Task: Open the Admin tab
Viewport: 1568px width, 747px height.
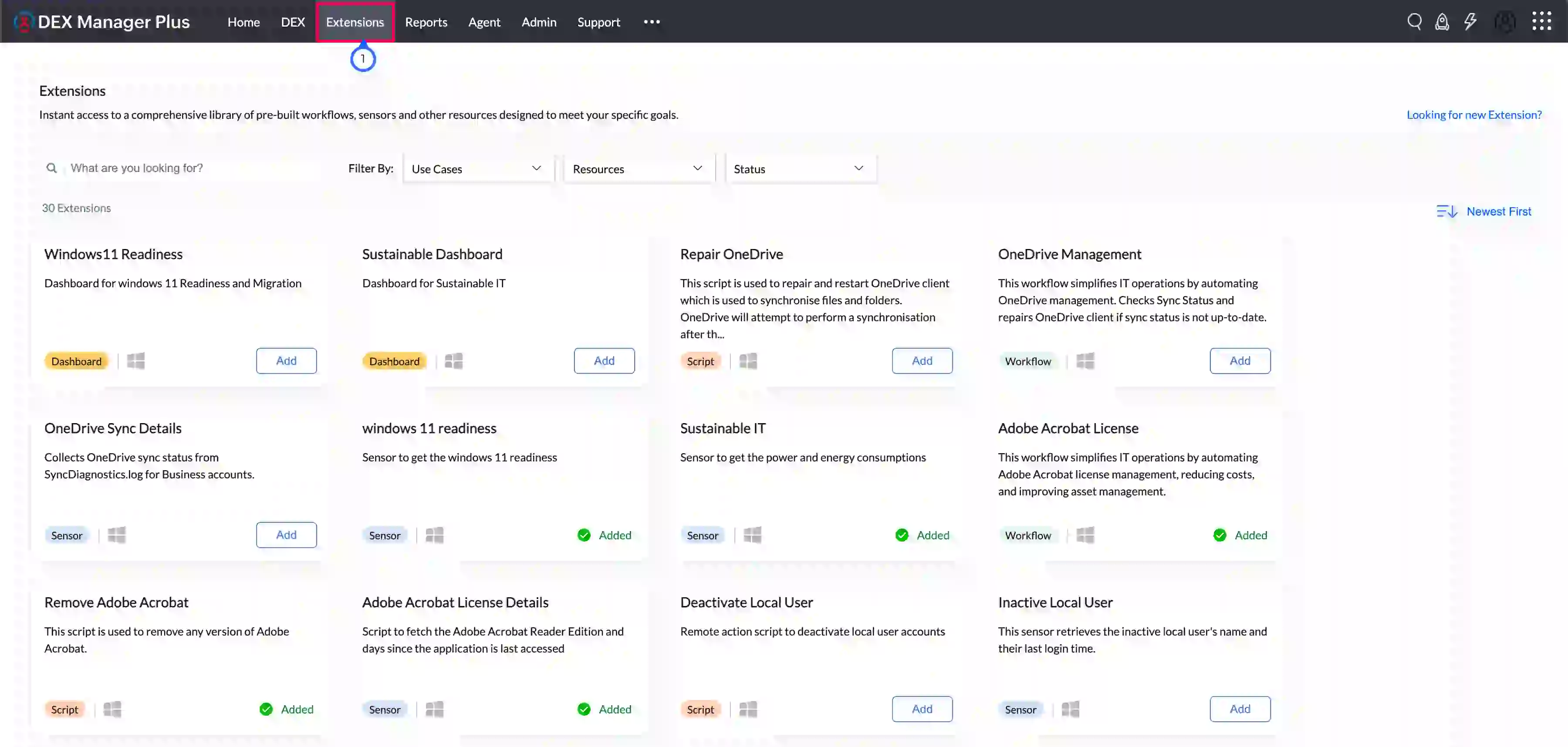Action: (539, 22)
